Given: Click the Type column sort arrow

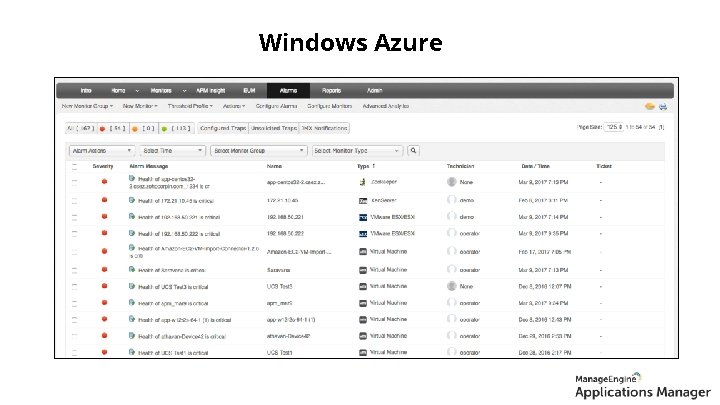Looking at the screenshot, I should coord(374,166).
